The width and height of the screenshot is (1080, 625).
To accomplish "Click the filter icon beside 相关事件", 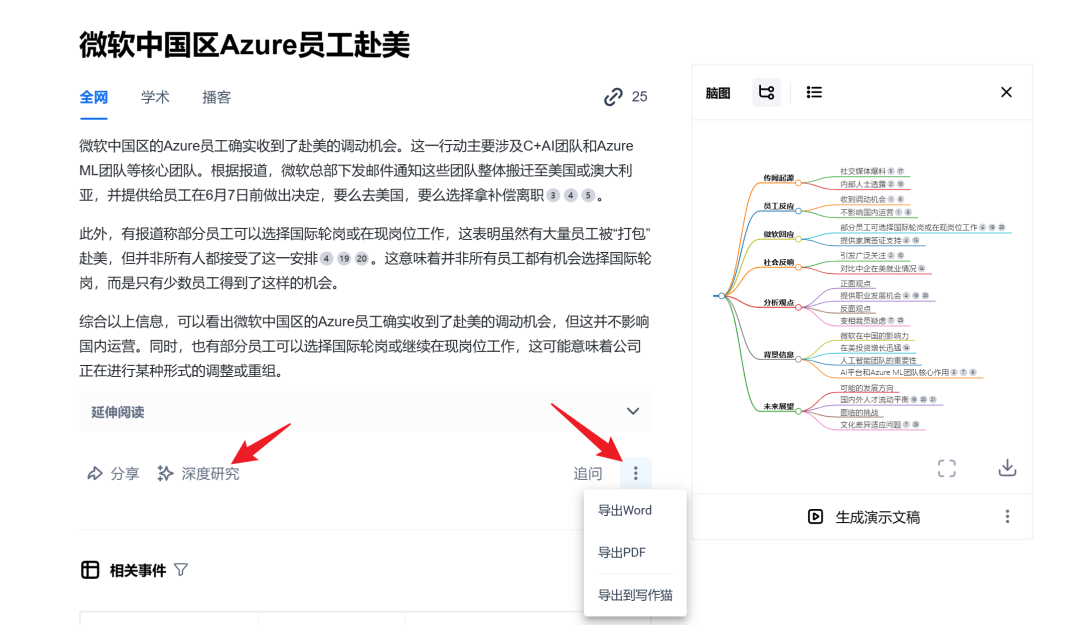I will coord(181,570).
